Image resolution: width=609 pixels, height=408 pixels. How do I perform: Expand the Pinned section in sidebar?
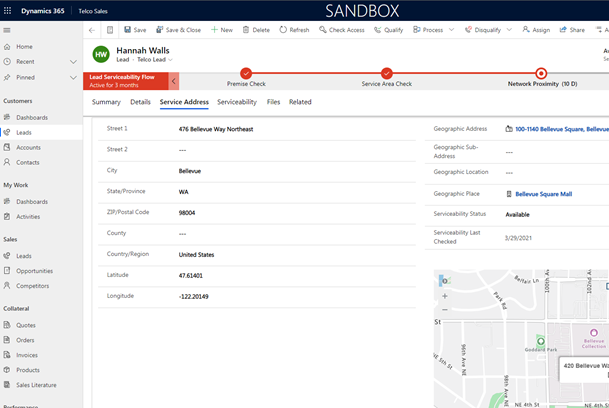[73, 77]
